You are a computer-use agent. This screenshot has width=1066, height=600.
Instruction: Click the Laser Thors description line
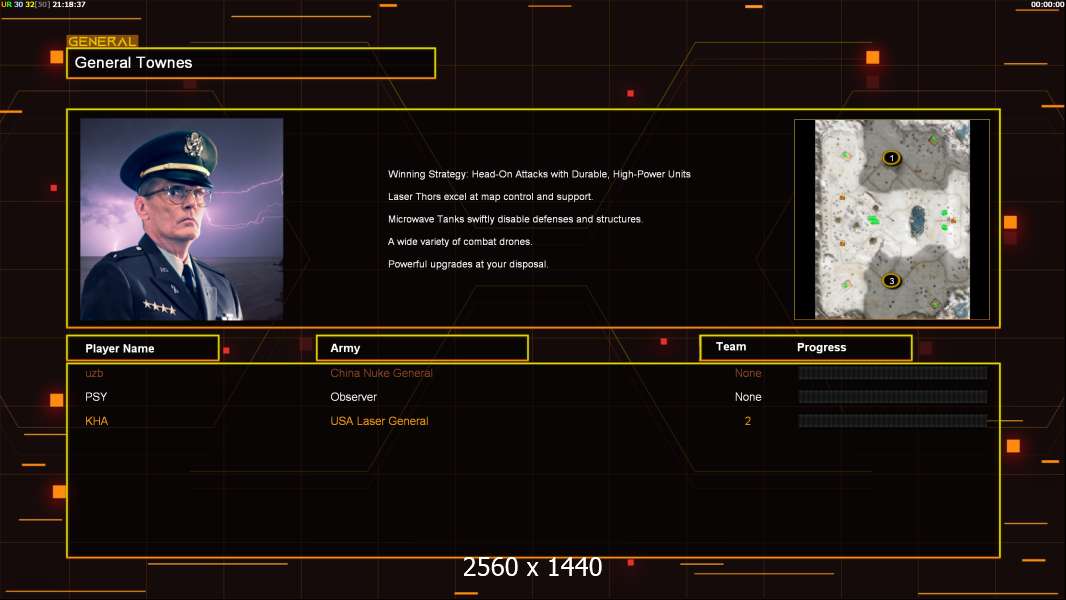490,196
